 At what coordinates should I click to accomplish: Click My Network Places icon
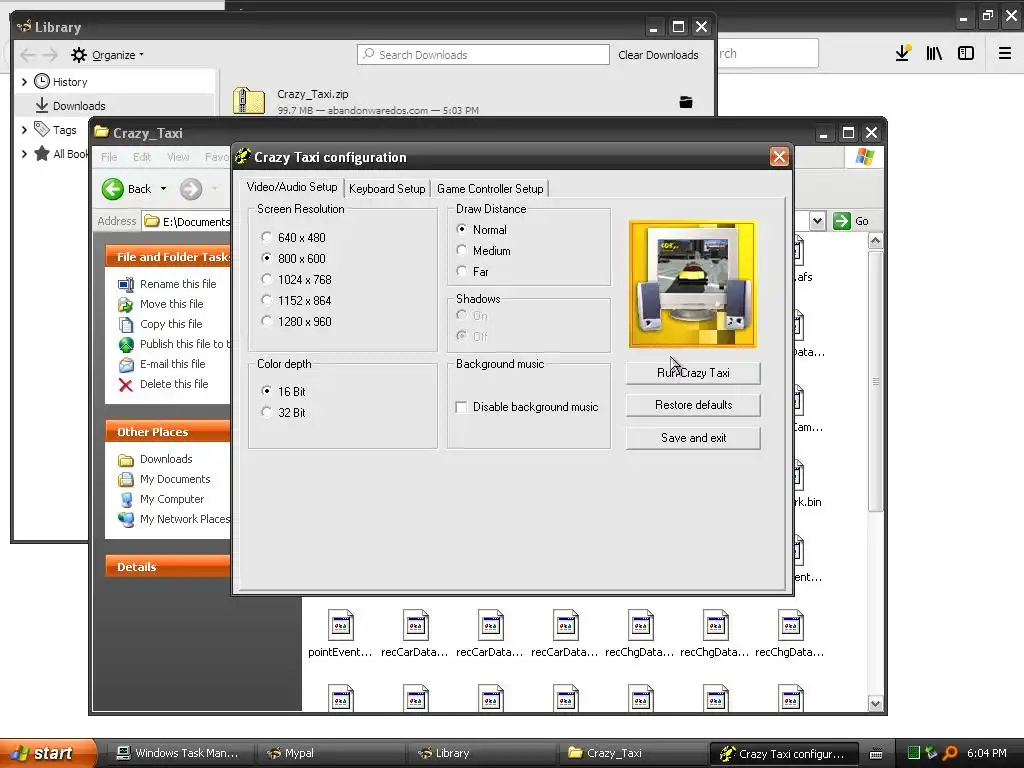[x=126, y=519]
